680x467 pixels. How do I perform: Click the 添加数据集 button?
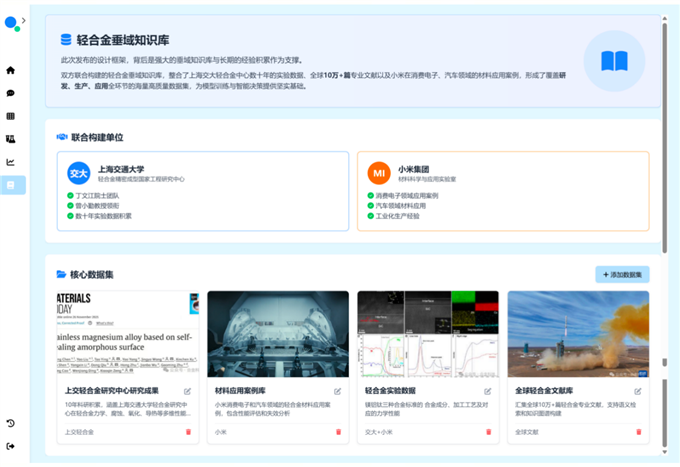coord(622,274)
